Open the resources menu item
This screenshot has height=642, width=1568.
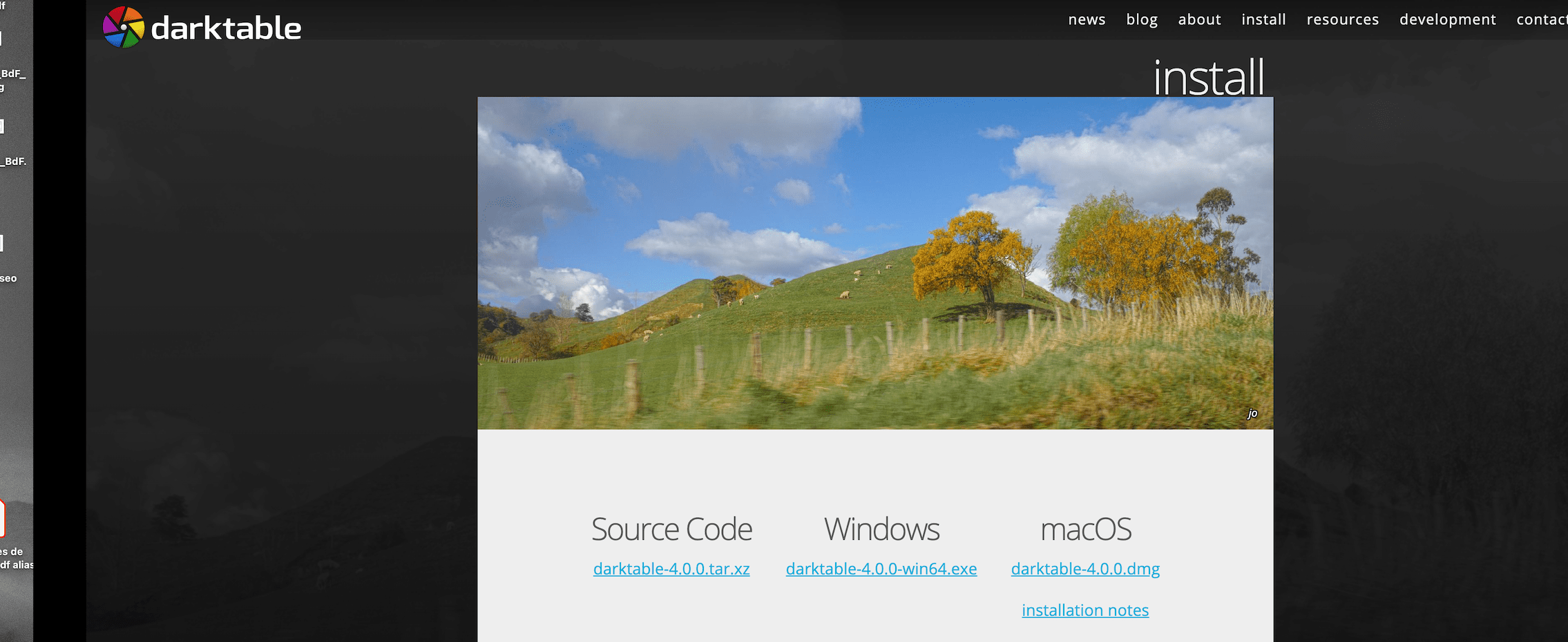point(1342,19)
